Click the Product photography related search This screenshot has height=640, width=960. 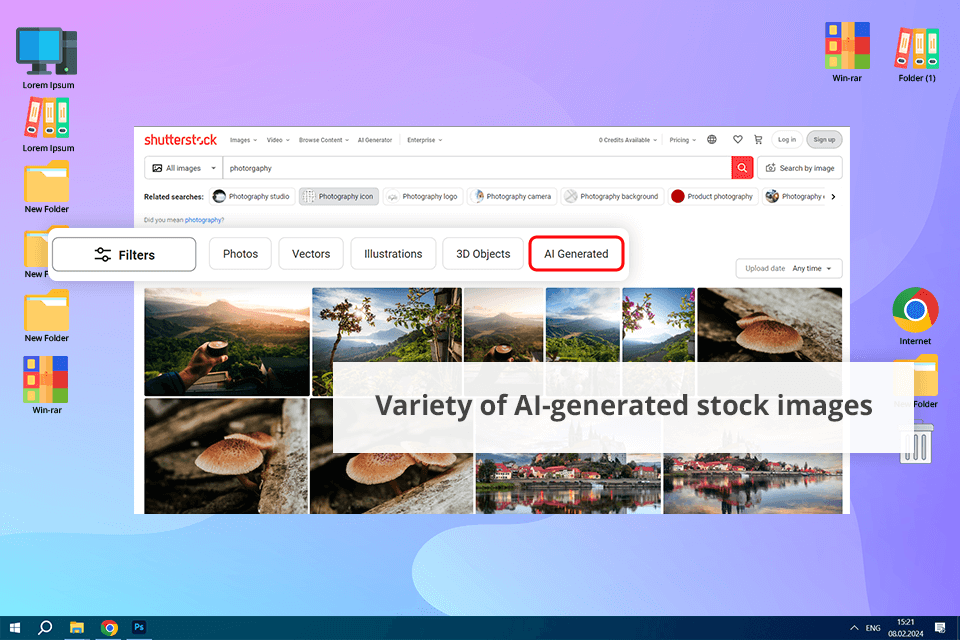pyautogui.click(x=713, y=197)
